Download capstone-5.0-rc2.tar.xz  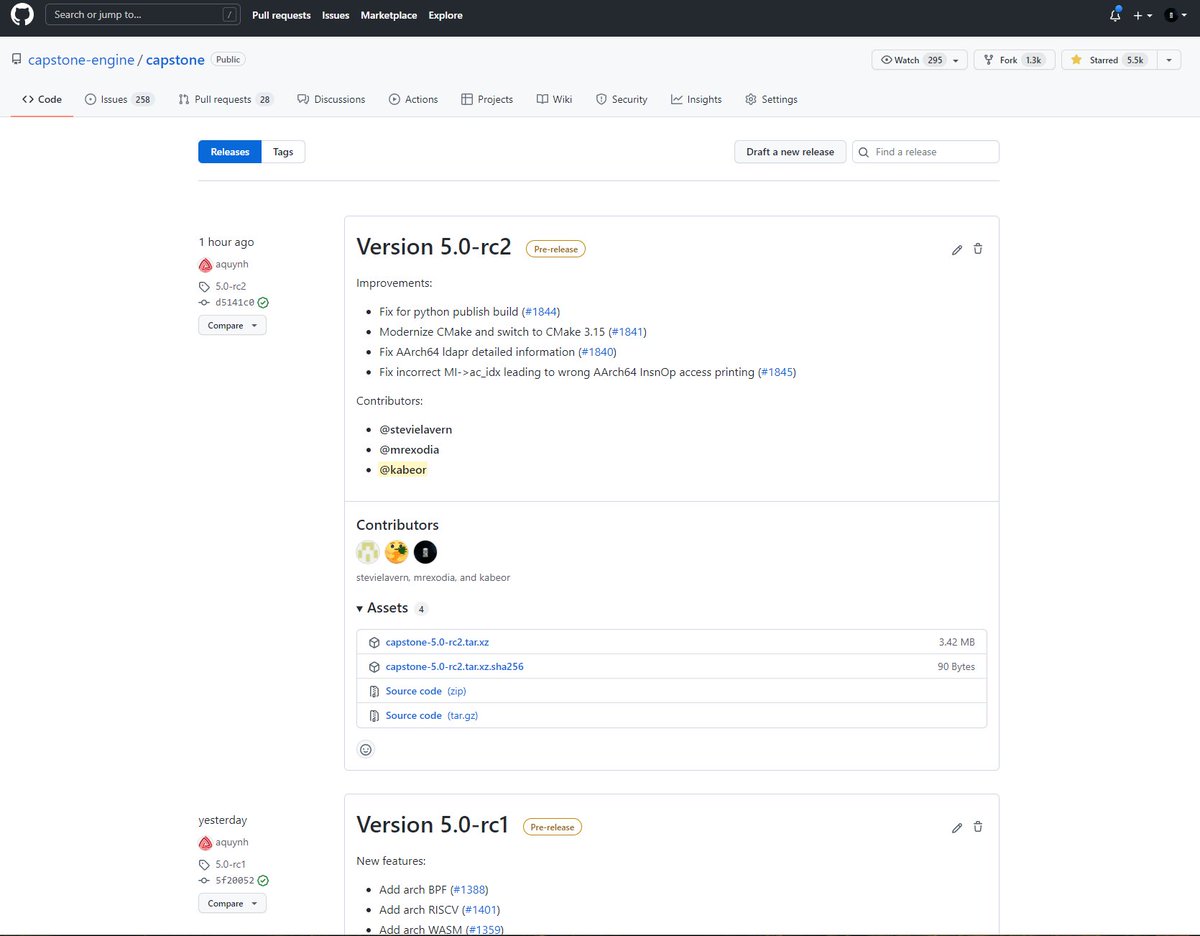pos(437,642)
